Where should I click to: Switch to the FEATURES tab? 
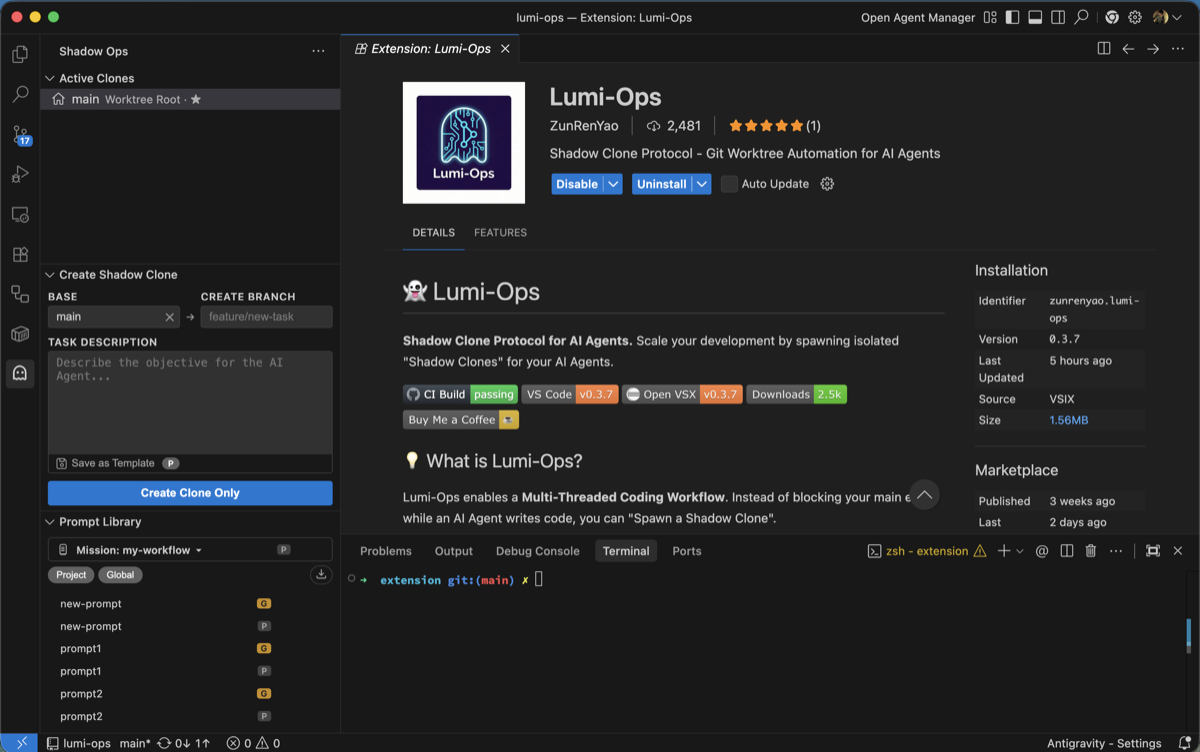click(x=500, y=232)
